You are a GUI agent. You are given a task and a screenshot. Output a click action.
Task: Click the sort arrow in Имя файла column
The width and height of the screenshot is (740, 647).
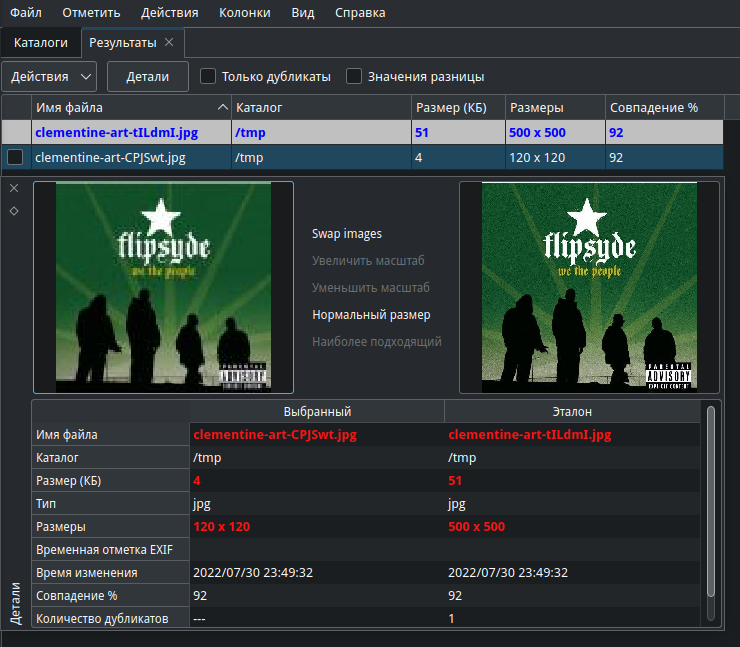click(222, 108)
